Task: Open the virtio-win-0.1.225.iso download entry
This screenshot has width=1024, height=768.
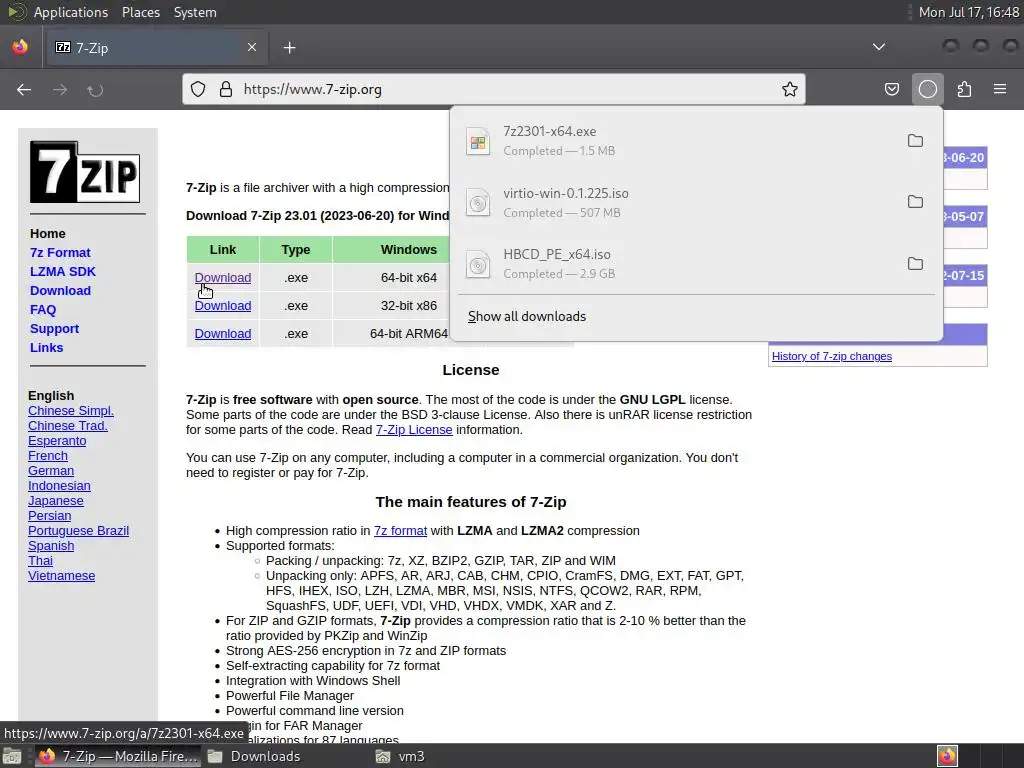Action: click(x=677, y=202)
